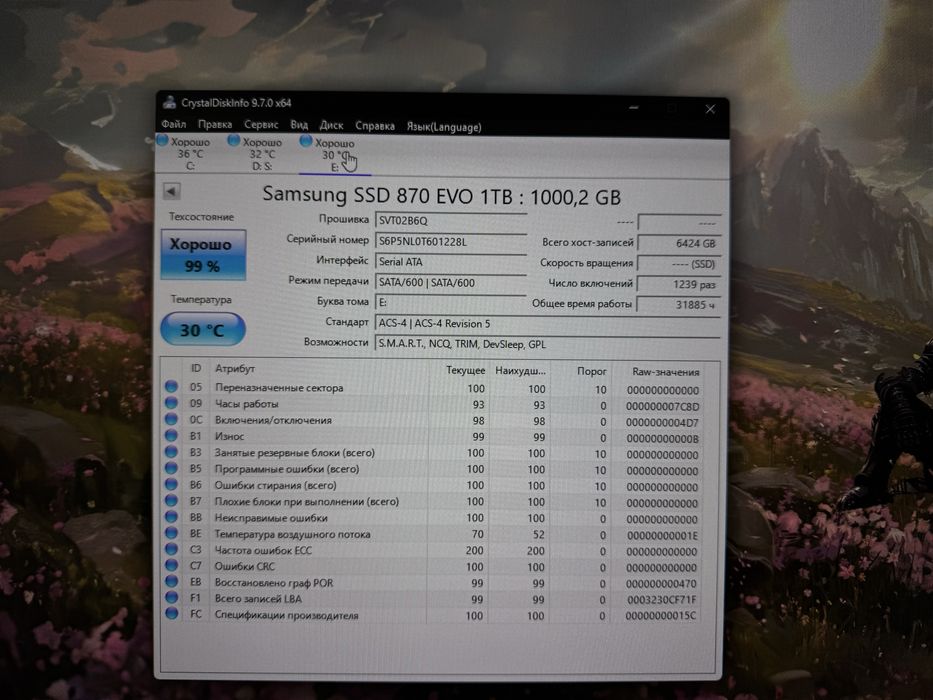Click the rotation speed value ---- (SSD)
This screenshot has width=933, height=700.
pyautogui.click(x=679, y=263)
